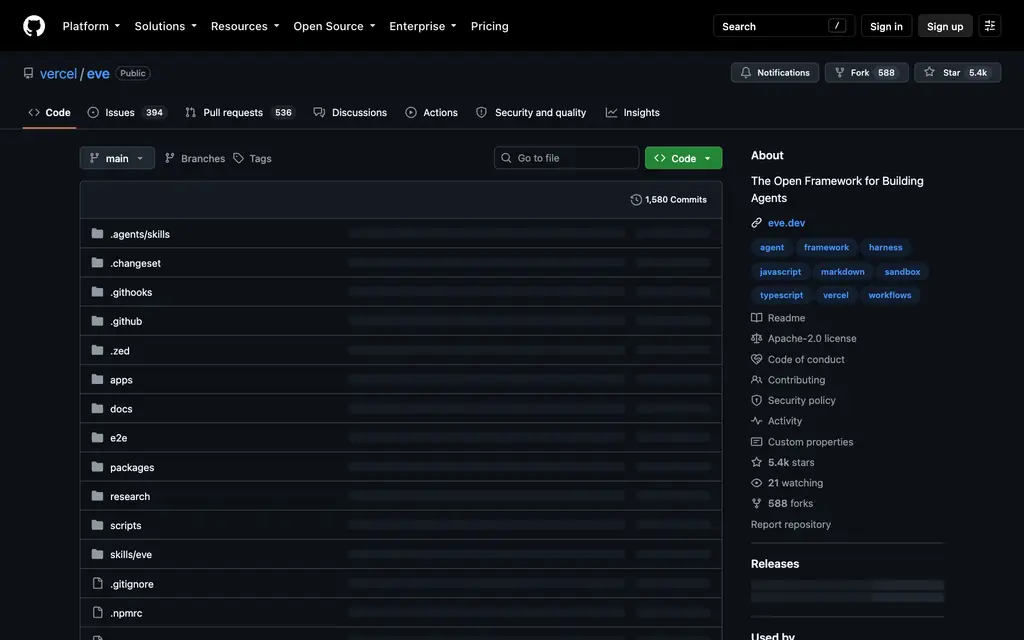Click the Go to file search field
Viewport: 1024px width, 640px height.
tap(566, 158)
